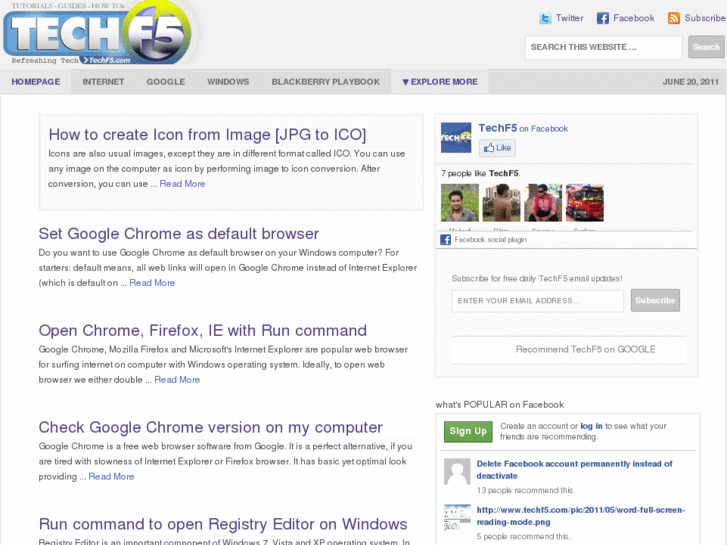Click the TechF5 Facebook page thumbnail
727x545 pixels.
pyautogui.click(x=456, y=137)
